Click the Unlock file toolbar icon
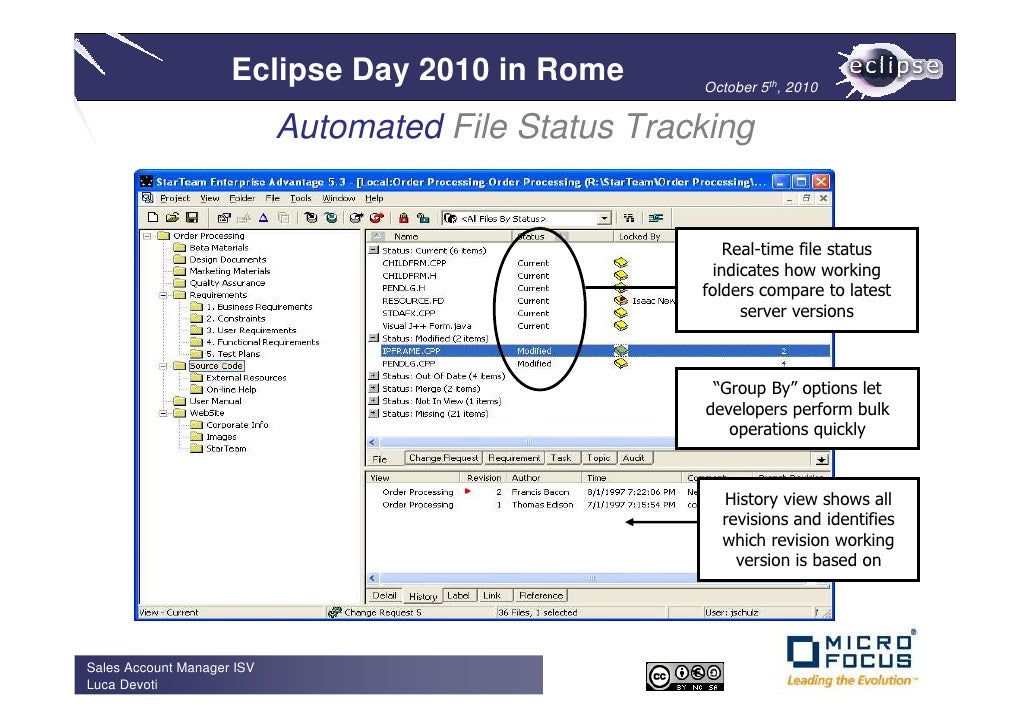Screen dimensions: 1030x728 pos(423,217)
